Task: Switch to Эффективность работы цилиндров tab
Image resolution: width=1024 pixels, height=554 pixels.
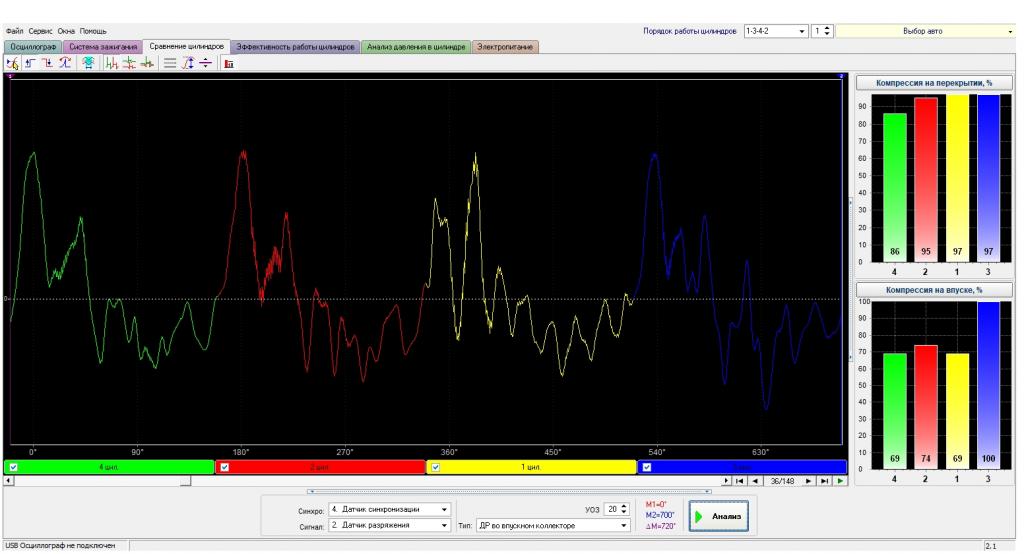Action: 295,47
